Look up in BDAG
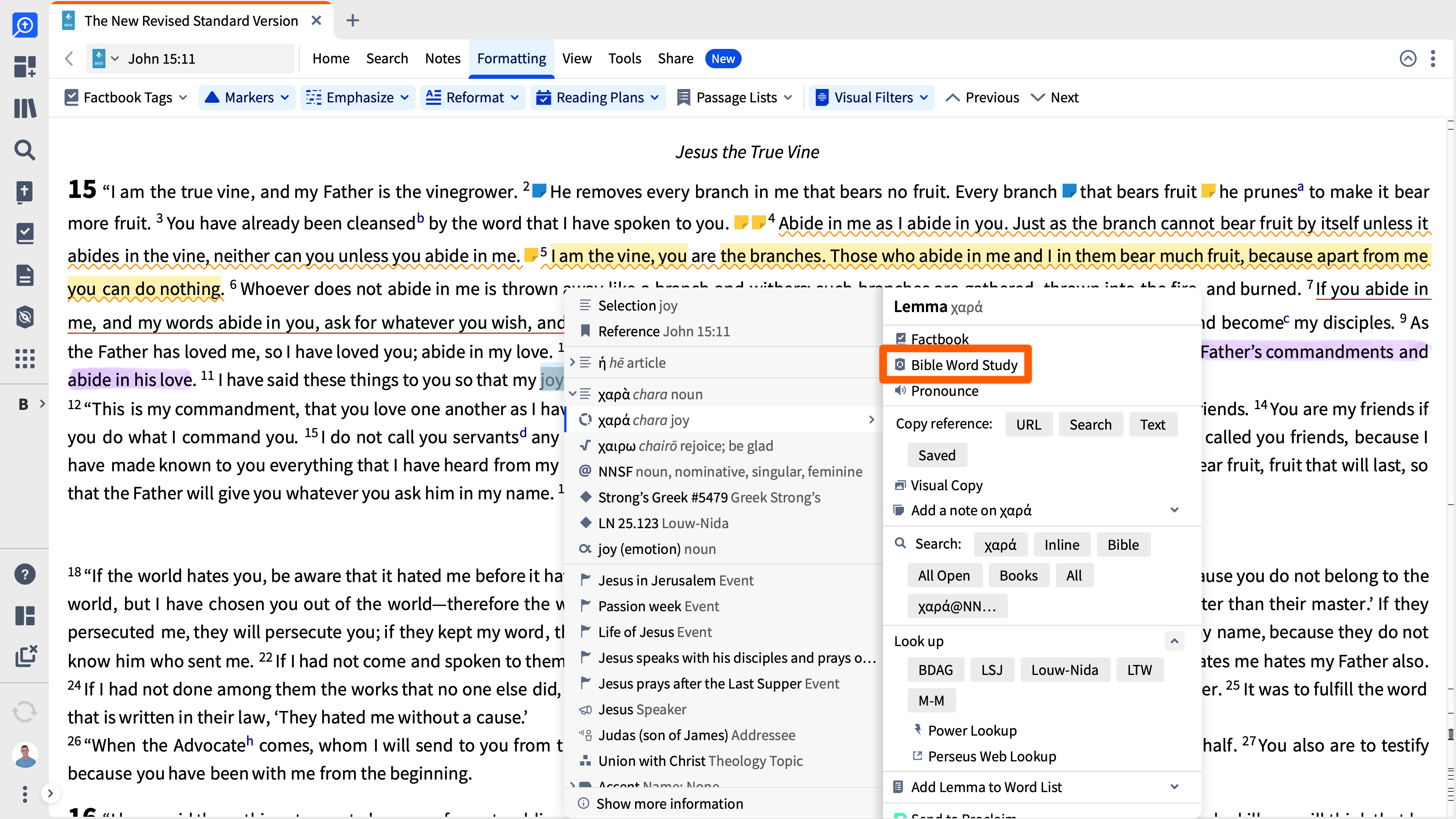 (935, 670)
